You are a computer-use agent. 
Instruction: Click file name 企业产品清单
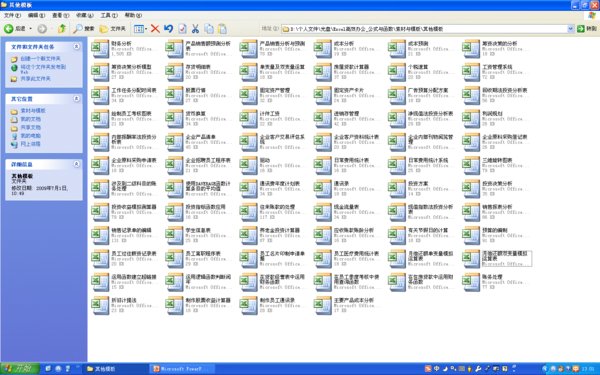[201, 137]
